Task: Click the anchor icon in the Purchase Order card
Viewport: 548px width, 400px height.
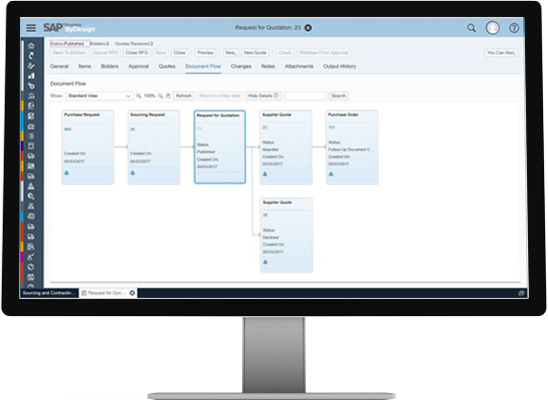Action: tap(331, 174)
